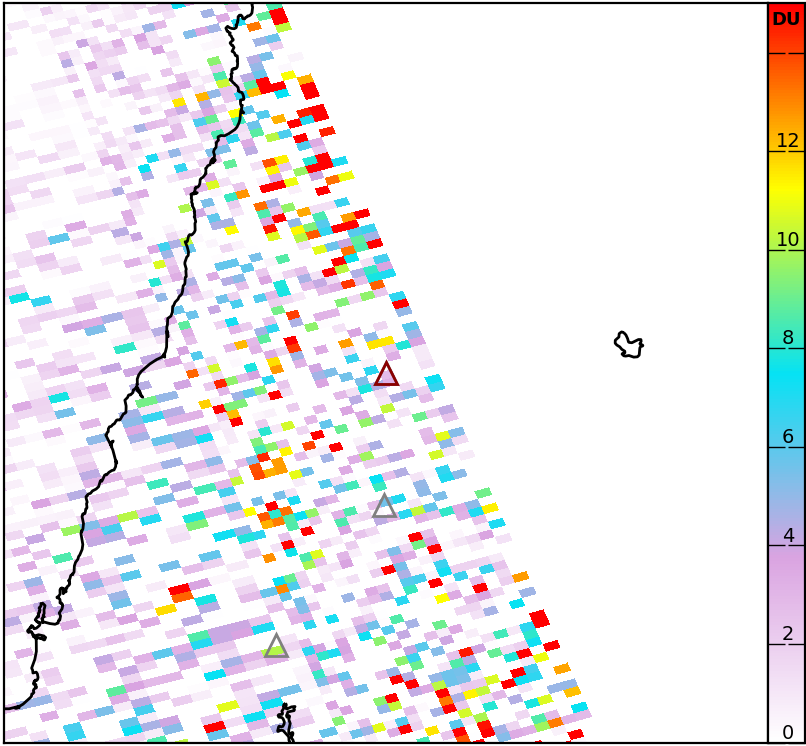Click the gray triangle with green fill
806x746 pixels.
[x=276, y=646]
